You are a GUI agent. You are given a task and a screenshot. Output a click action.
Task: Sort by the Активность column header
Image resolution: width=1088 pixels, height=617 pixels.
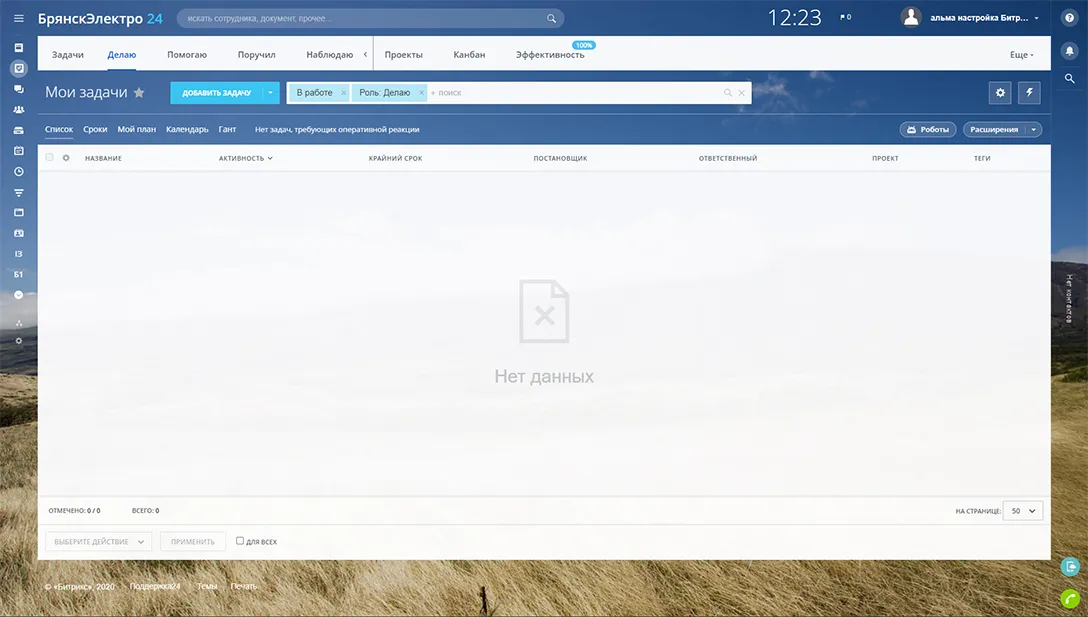(x=246, y=158)
